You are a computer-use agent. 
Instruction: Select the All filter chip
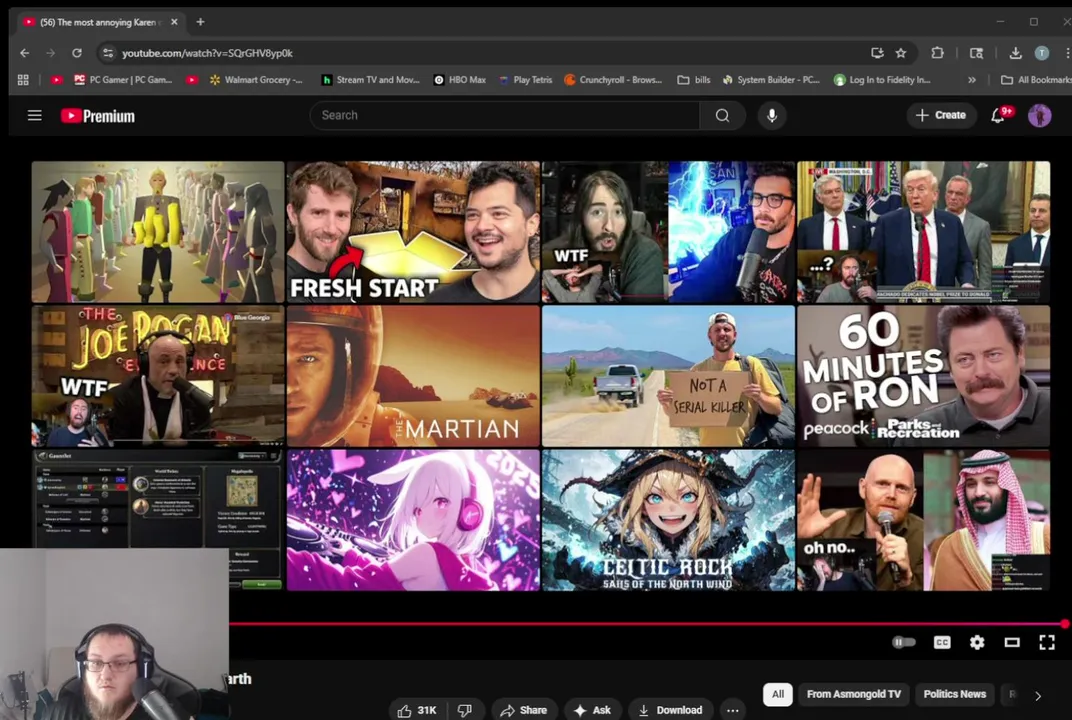point(778,694)
